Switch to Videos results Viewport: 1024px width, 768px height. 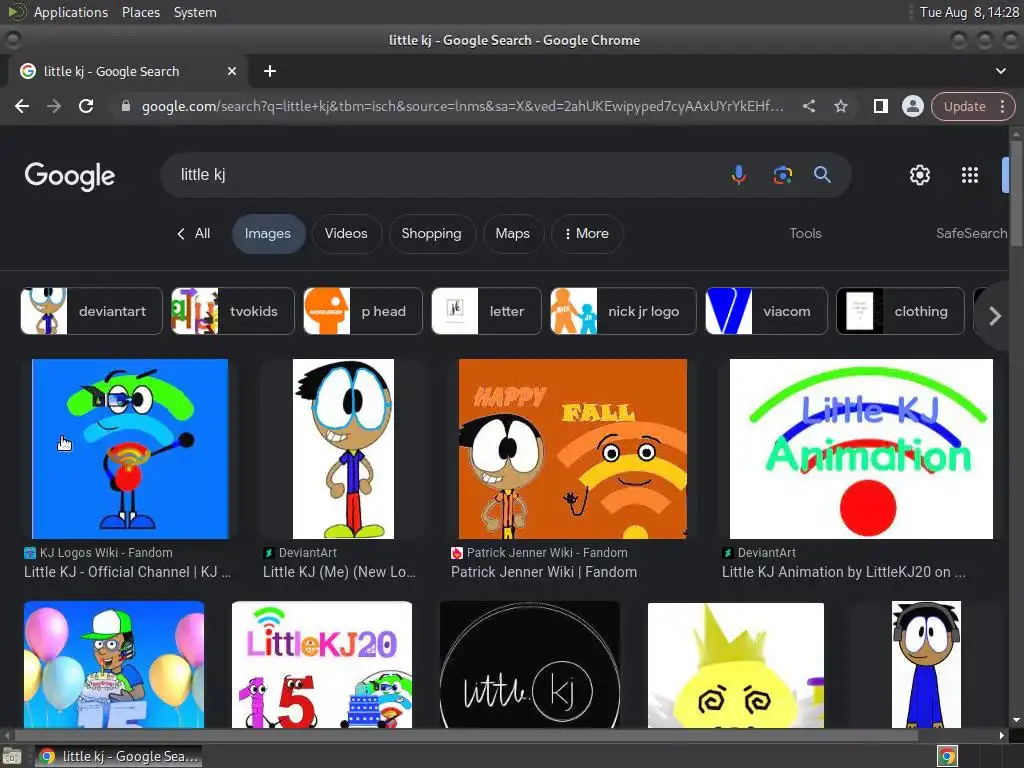(x=346, y=234)
